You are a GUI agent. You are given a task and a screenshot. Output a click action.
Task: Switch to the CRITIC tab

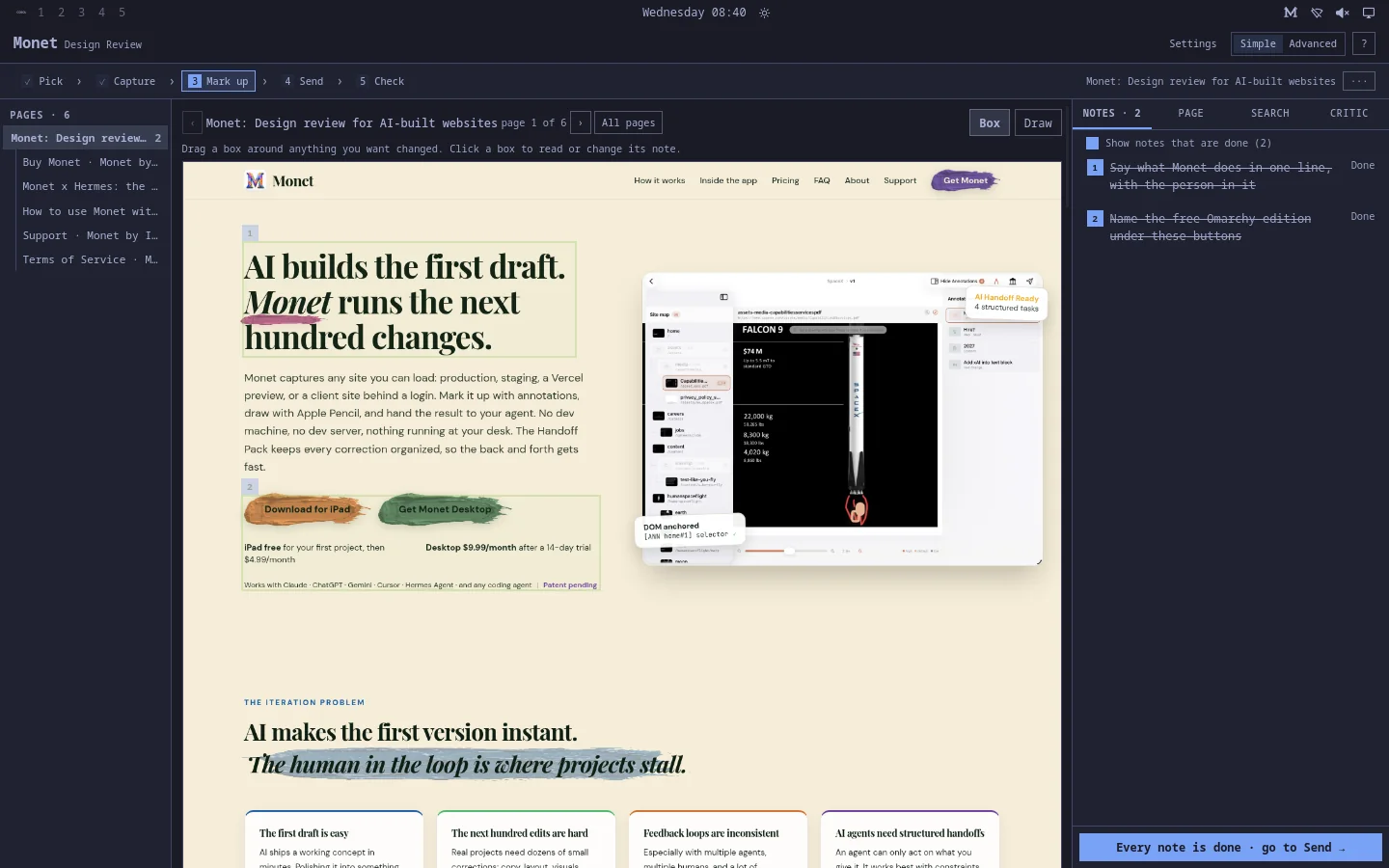1348,113
